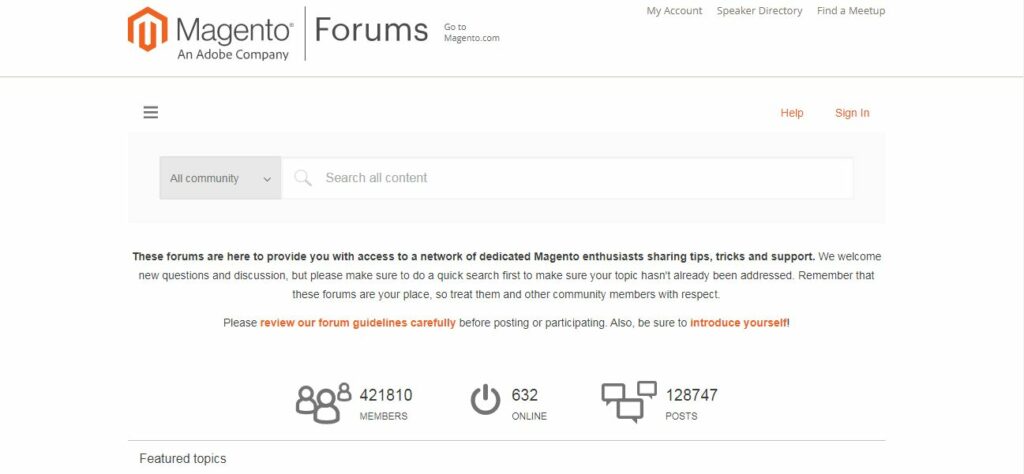Click the members group icon
The height and width of the screenshot is (474, 1024).
[x=323, y=402]
